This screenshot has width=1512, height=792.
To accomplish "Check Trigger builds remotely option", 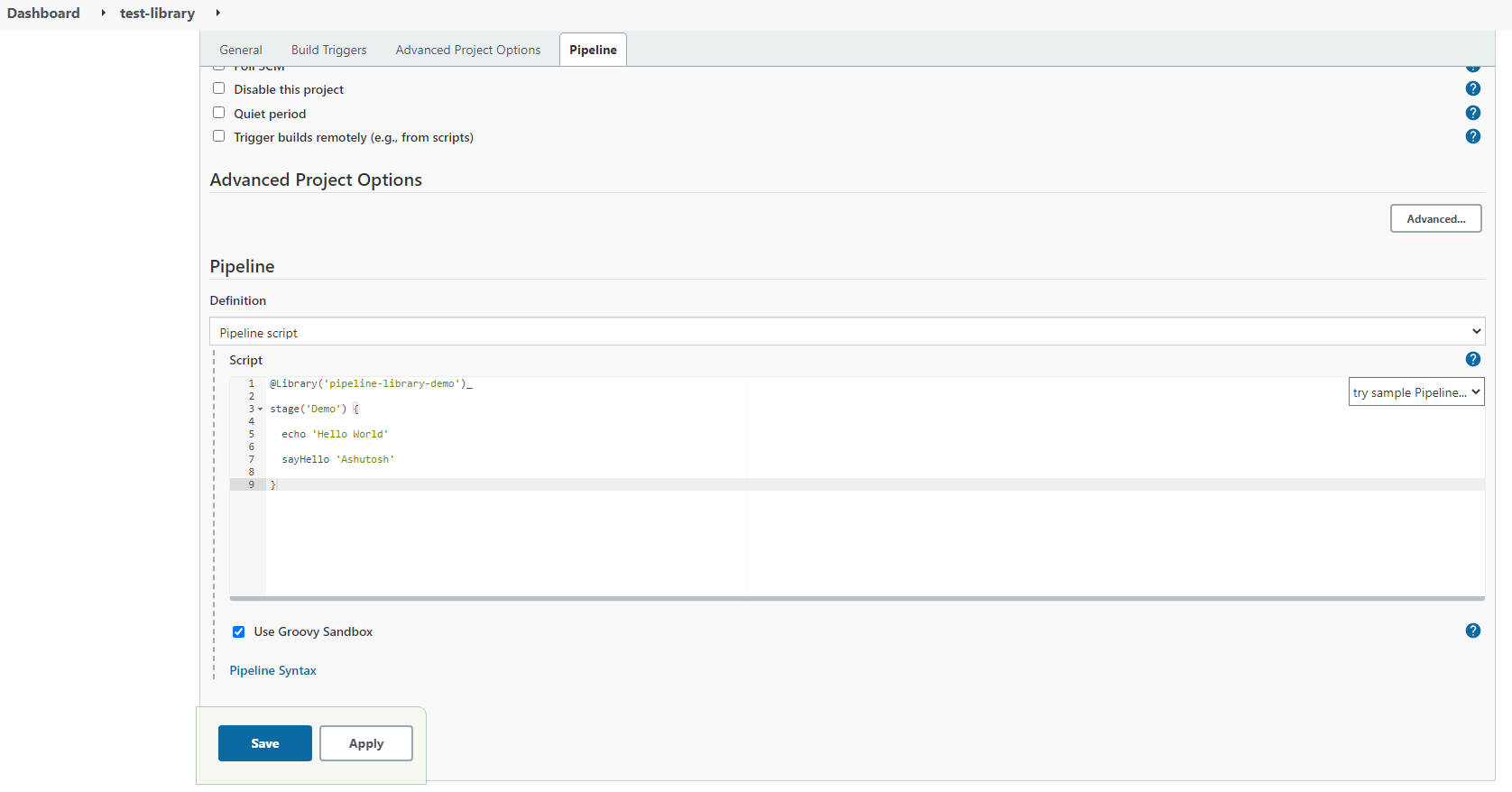I will click(x=218, y=136).
